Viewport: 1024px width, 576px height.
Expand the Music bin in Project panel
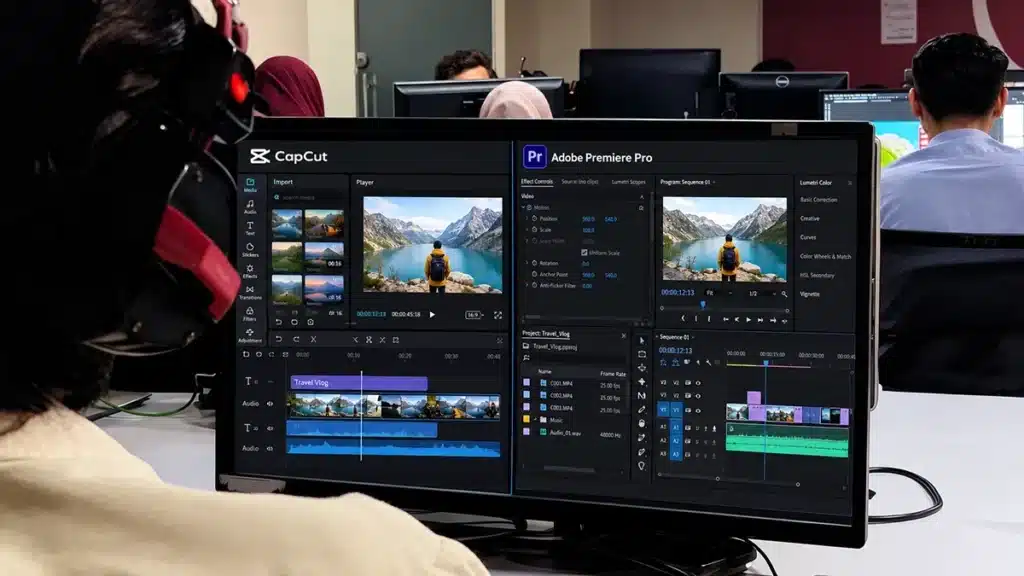point(536,420)
